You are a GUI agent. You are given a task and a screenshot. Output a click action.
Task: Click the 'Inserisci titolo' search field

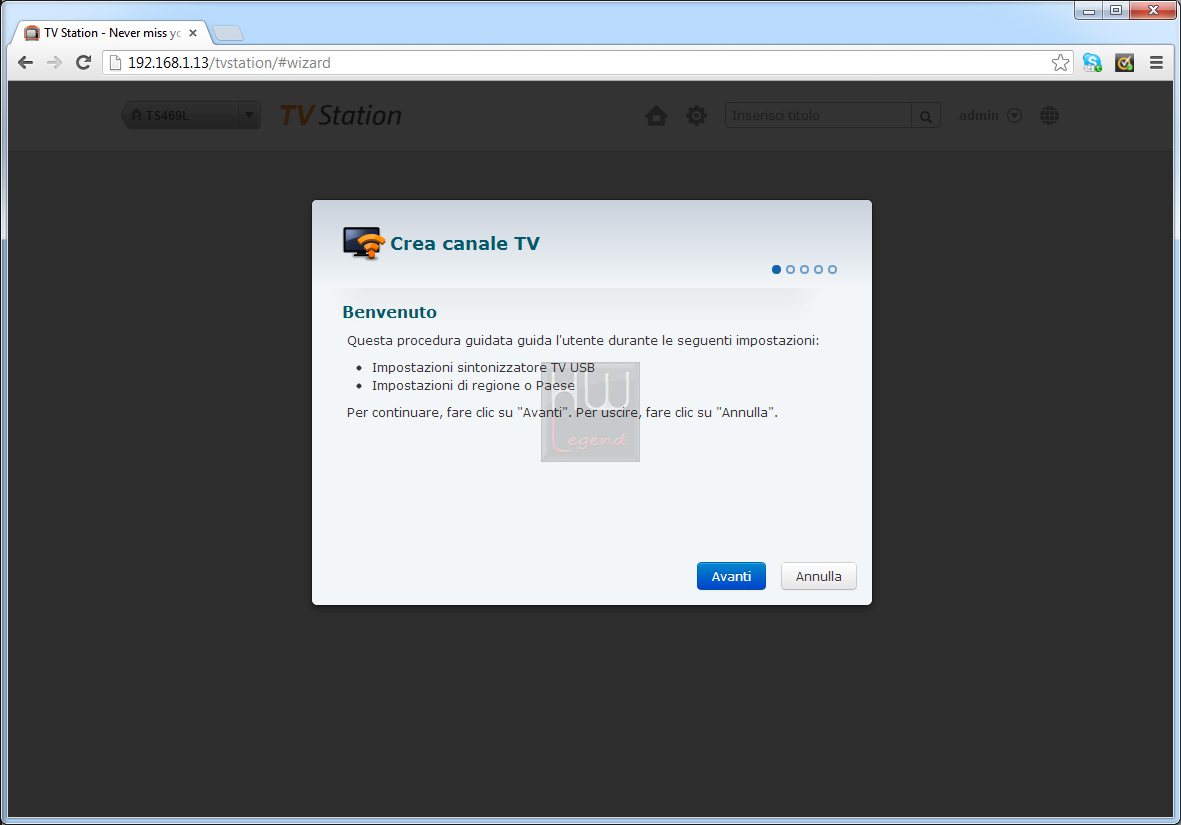coord(818,116)
